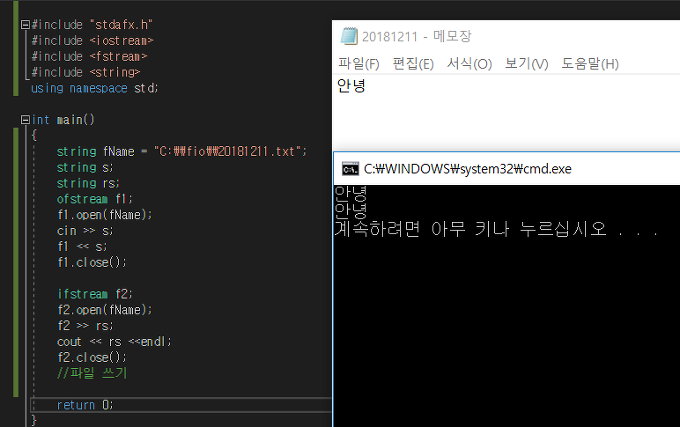Open the 서식(O) menu in Notepad
Viewport: 680px width, 427px height.
click(469, 64)
